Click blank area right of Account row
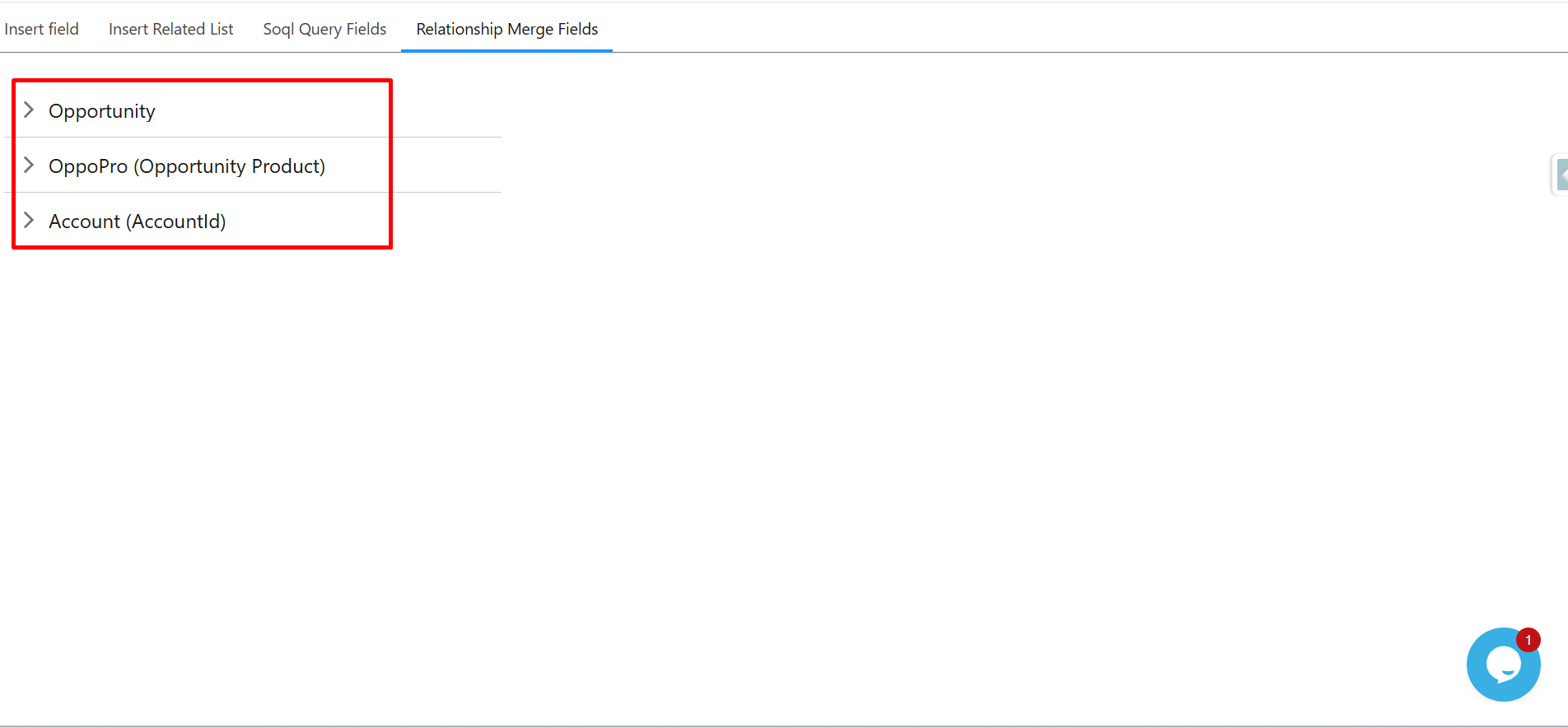1568x728 pixels. [x=445, y=221]
